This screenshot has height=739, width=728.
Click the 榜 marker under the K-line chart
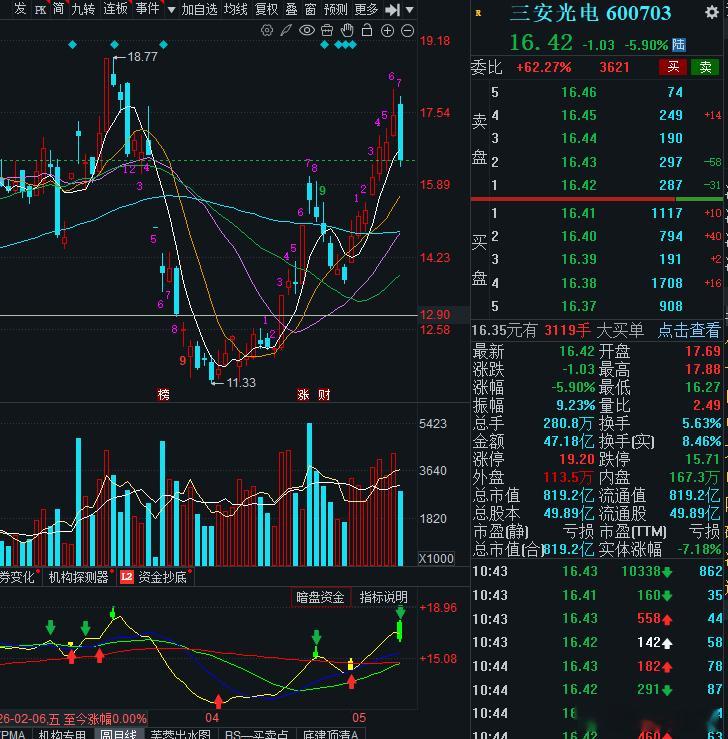click(x=164, y=394)
